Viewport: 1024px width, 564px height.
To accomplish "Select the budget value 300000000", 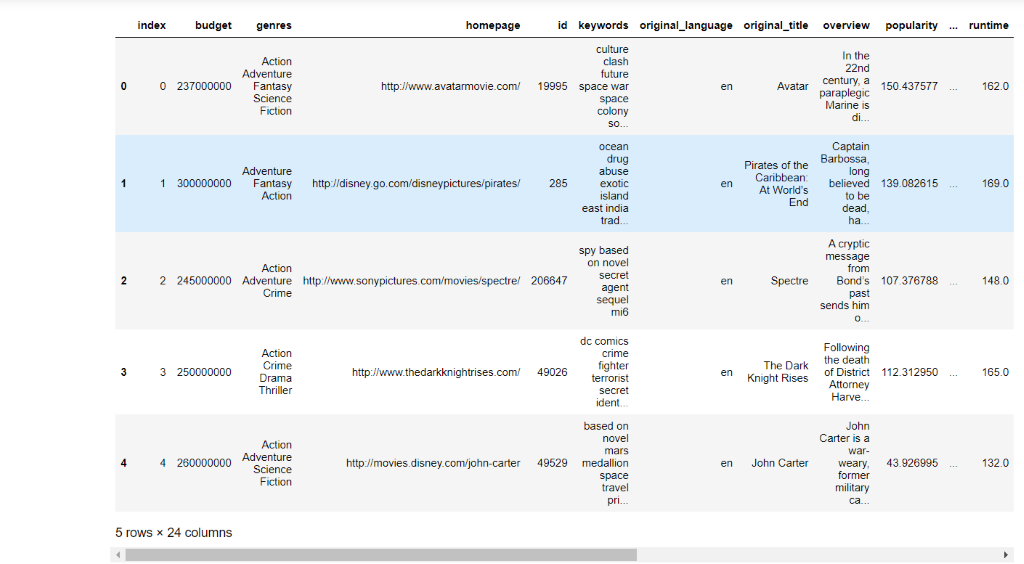I will tap(204, 183).
